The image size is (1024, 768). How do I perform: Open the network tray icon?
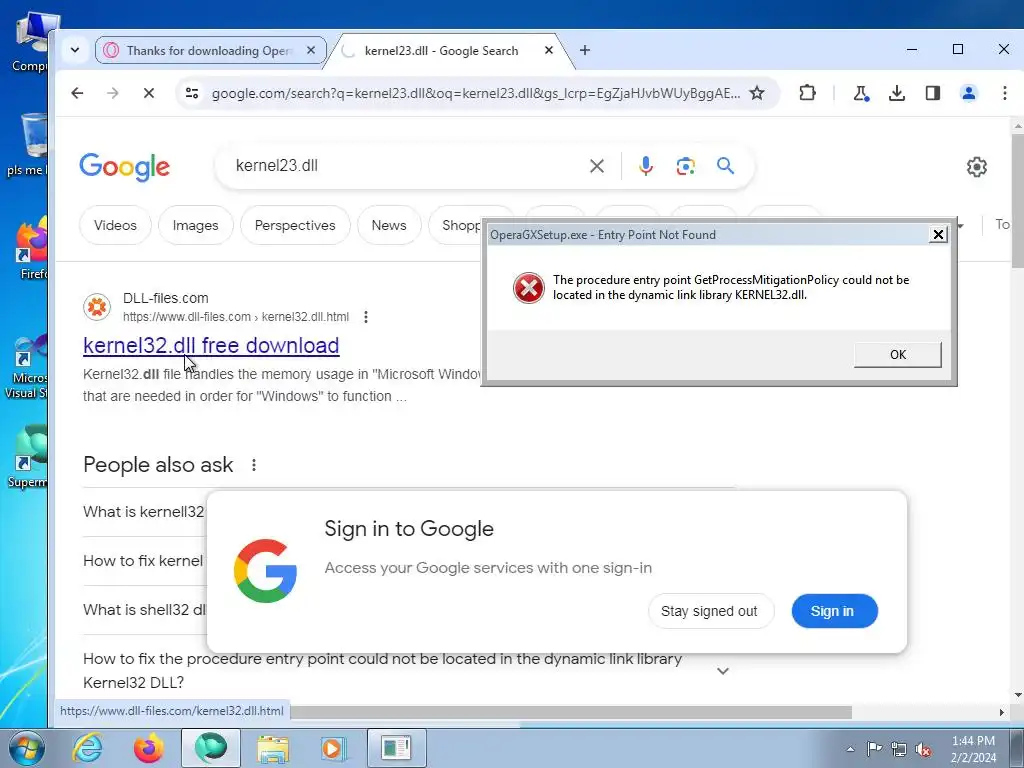click(x=899, y=749)
